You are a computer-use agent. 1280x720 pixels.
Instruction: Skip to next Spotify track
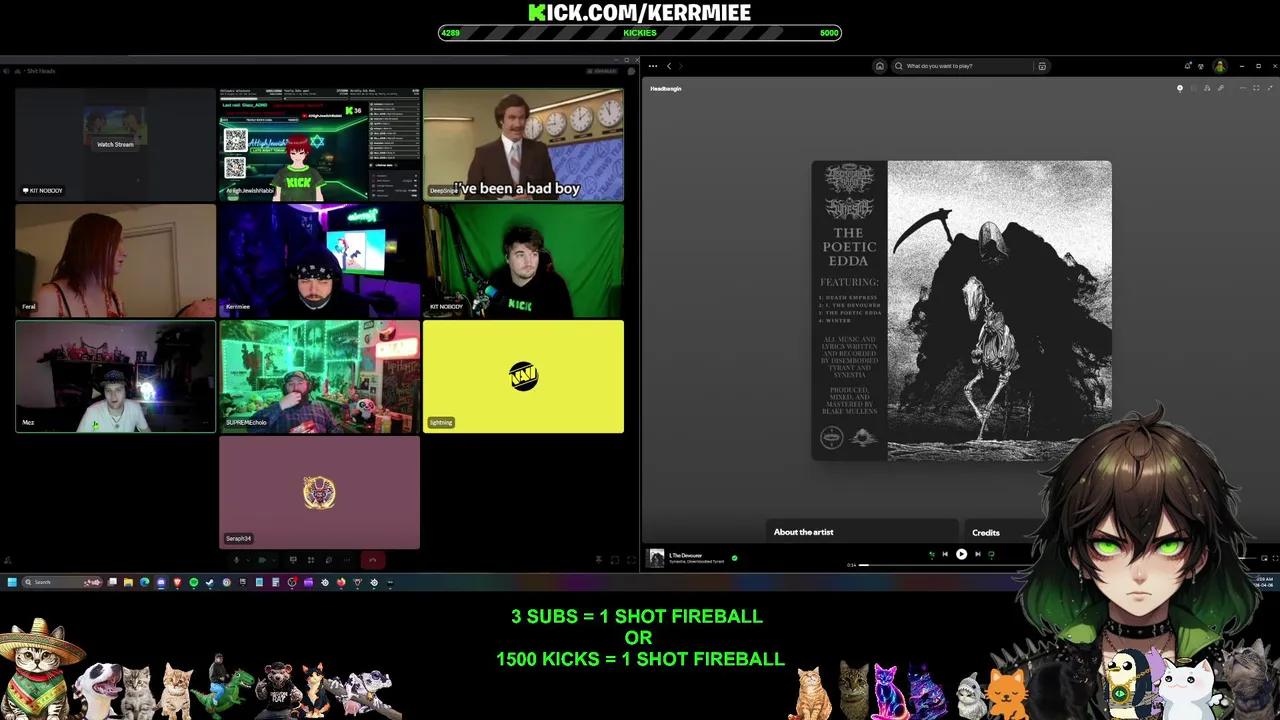[x=977, y=554]
